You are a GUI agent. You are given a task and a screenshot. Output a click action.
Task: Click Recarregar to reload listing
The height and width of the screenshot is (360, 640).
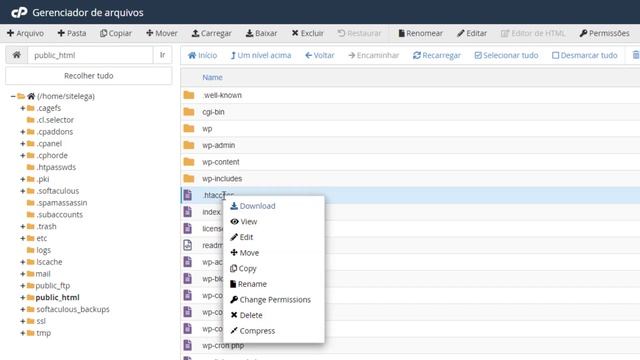click(x=437, y=56)
